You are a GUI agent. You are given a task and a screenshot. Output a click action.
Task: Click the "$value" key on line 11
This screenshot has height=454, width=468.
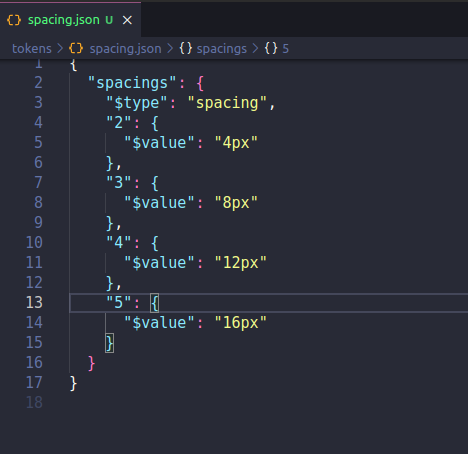pos(159,263)
